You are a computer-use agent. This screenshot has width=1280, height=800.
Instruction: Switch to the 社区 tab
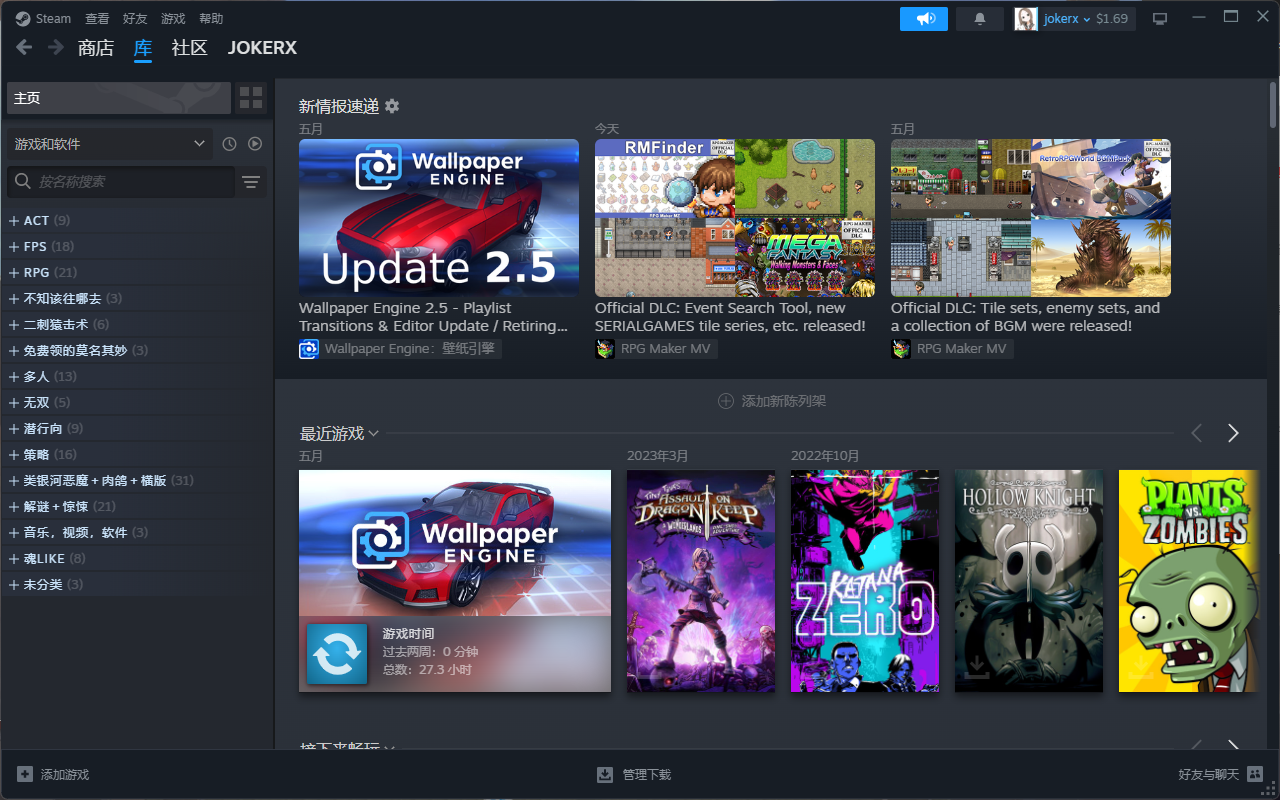tap(189, 48)
